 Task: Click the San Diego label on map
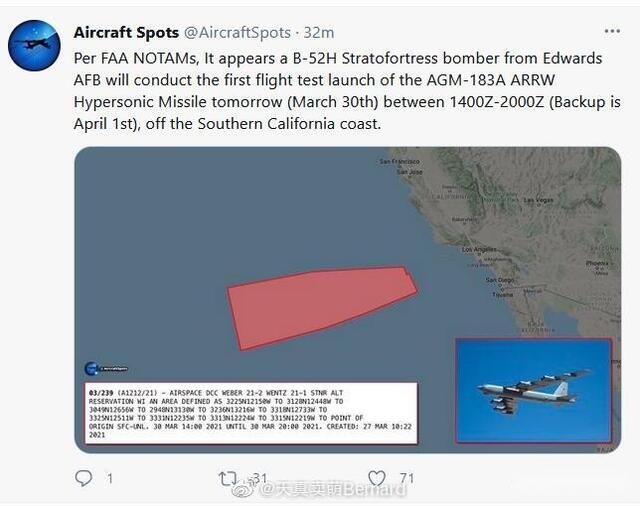coord(500,280)
